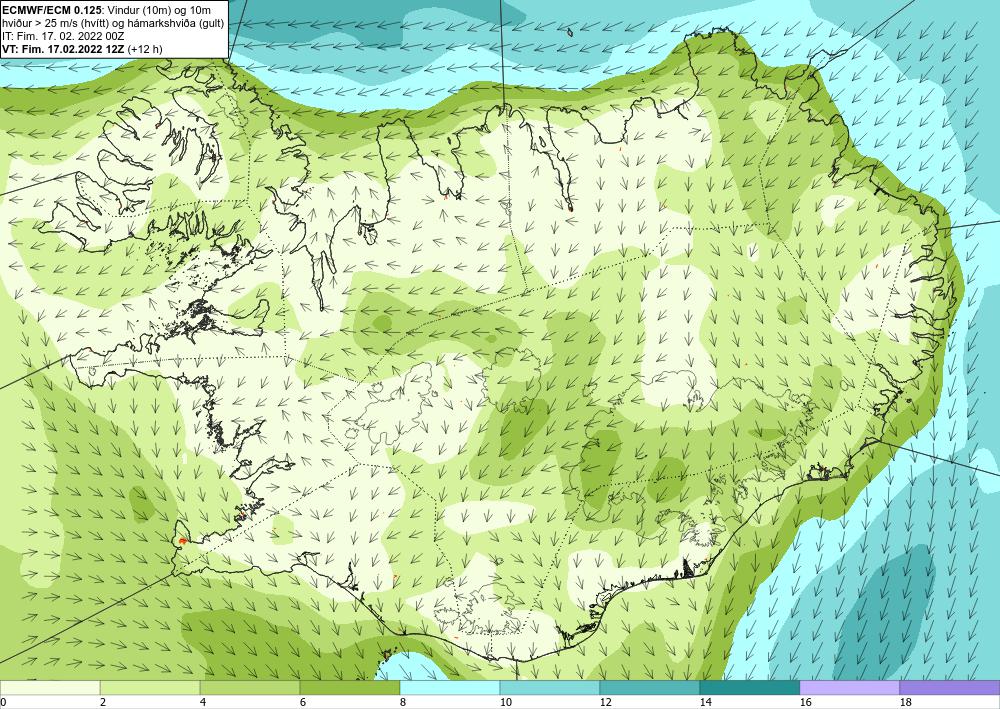Click the light purple 16–18 m/s legend swatch

(x=849, y=687)
